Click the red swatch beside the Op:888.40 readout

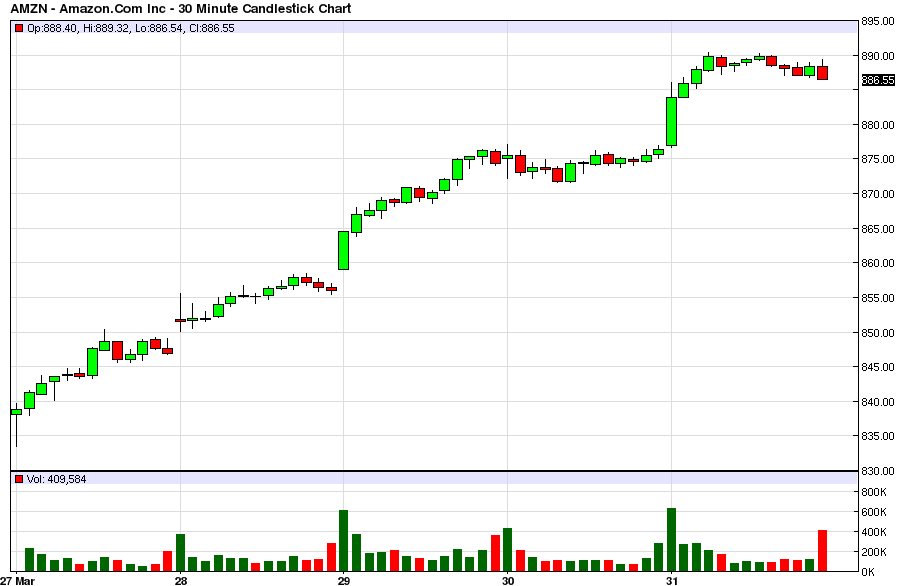click(19, 28)
